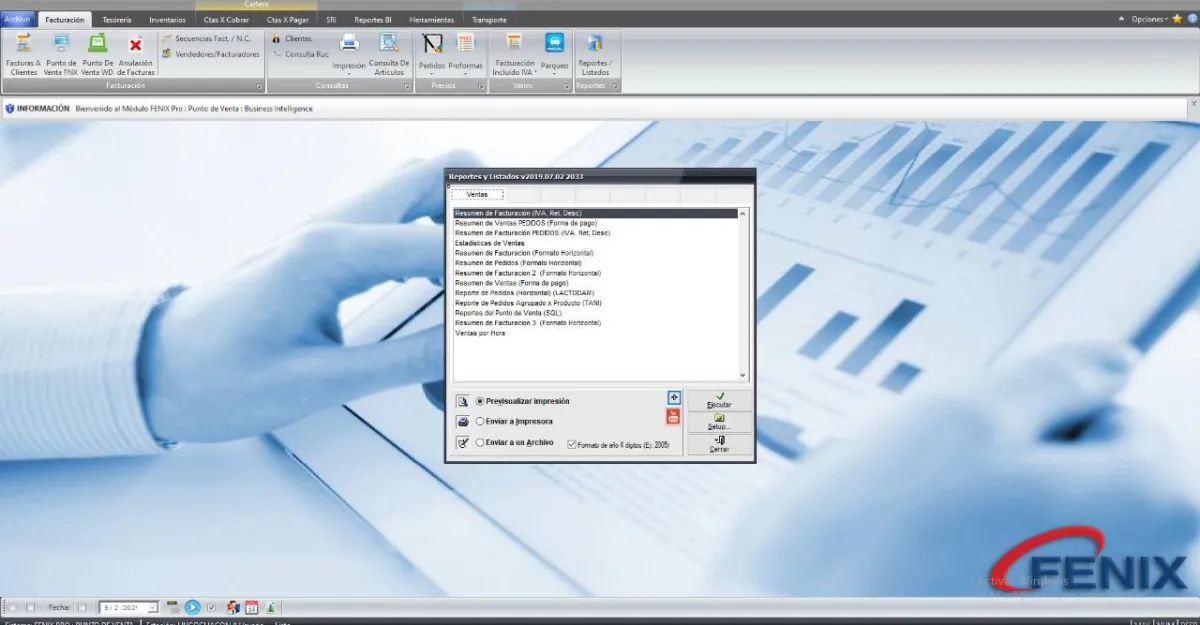This screenshot has height=625, width=1200.
Task: Expand the Varios group launcher
Action: point(566,87)
